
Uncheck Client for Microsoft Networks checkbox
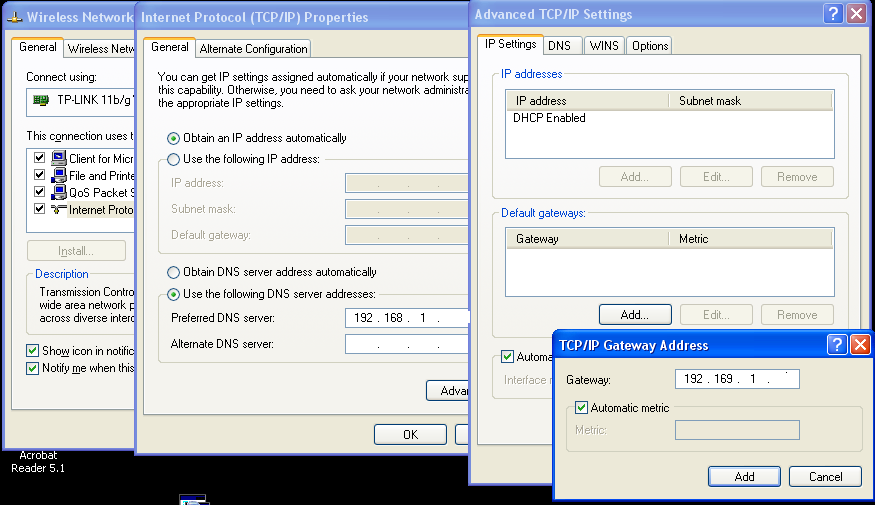[x=39, y=158]
